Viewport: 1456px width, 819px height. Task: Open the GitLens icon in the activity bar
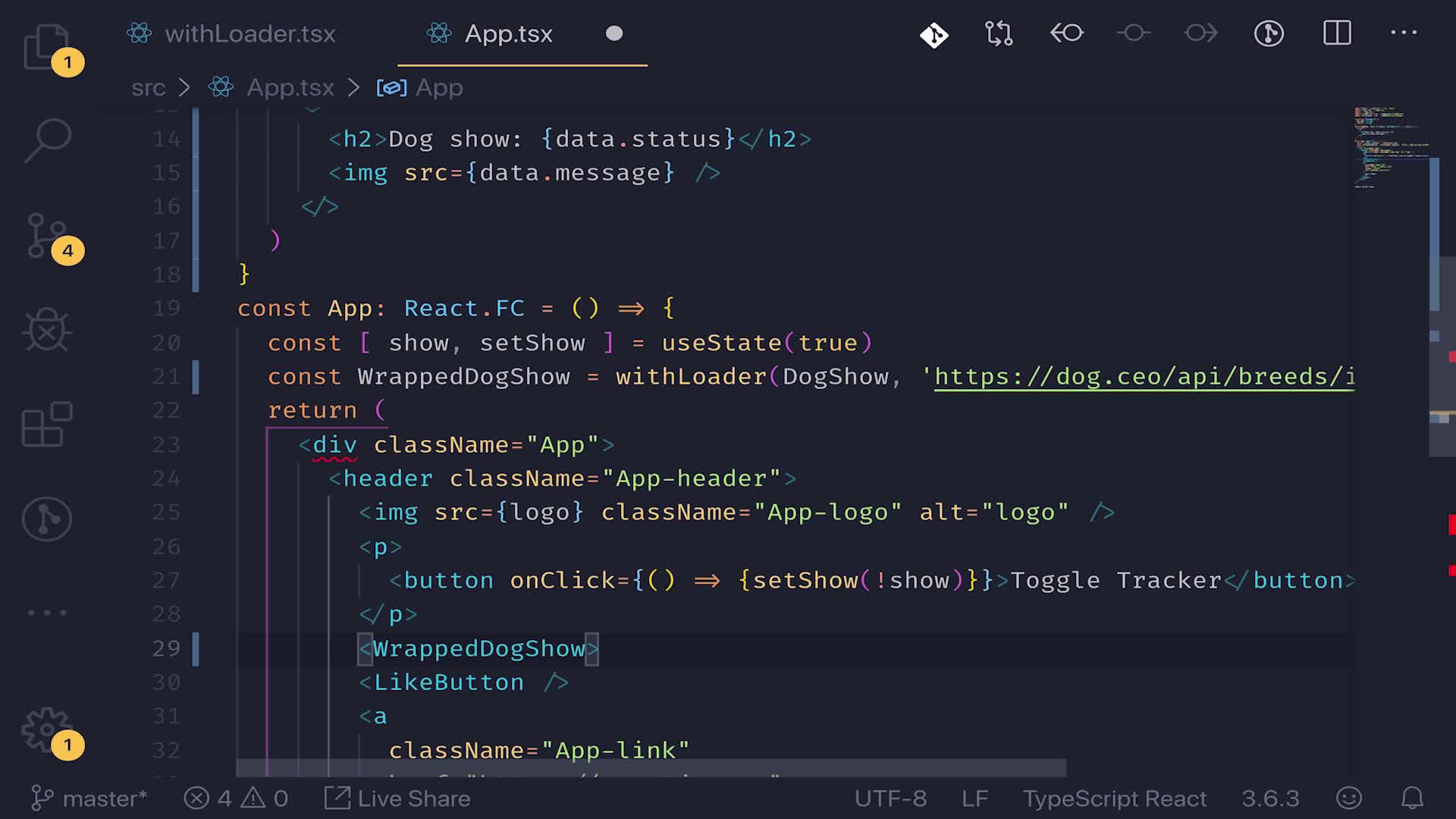pyautogui.click(x=47, y=519)
